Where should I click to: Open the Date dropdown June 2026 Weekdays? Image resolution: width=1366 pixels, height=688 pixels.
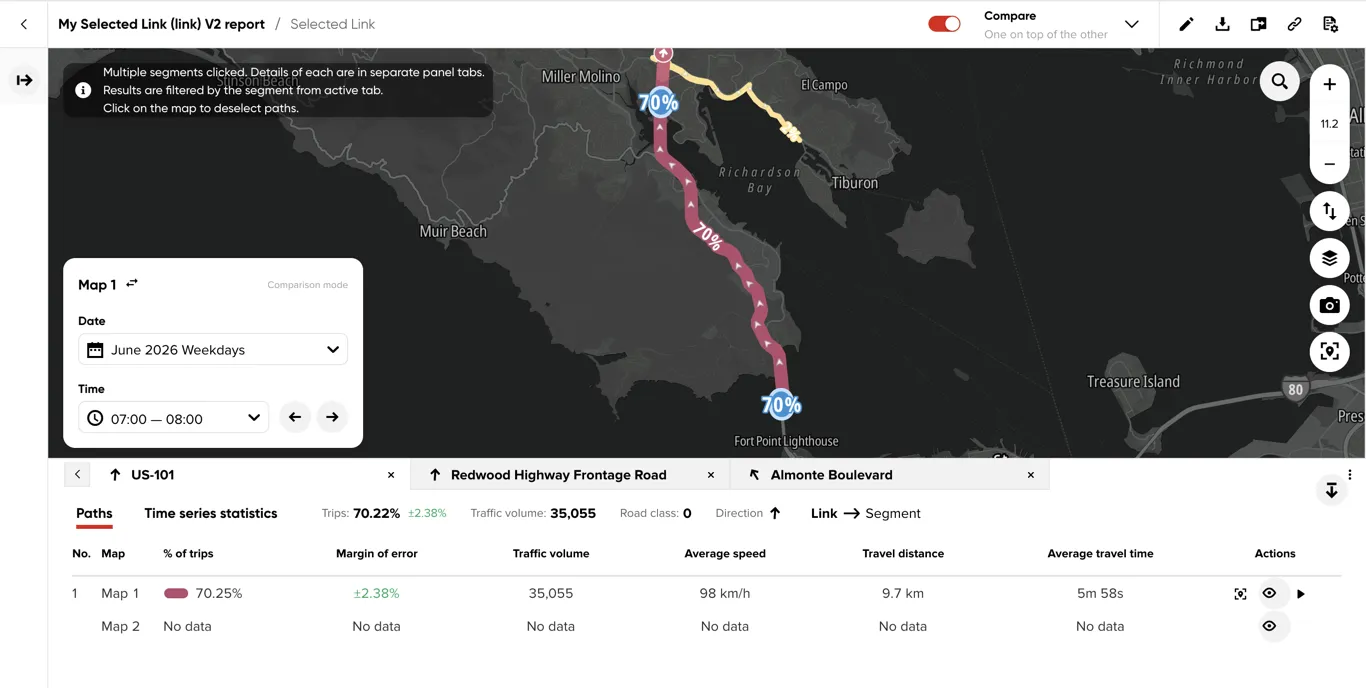pyautogui.click(x=213, y=350)
